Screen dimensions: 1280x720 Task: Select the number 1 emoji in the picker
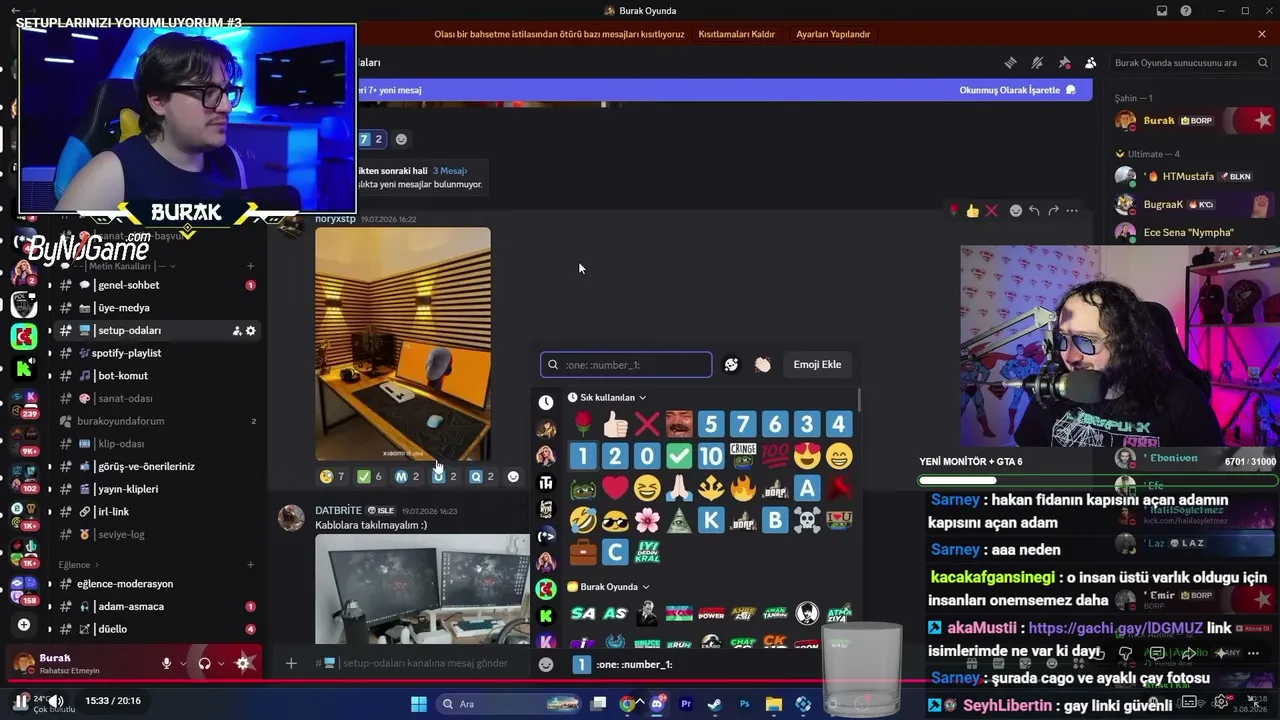point(583,456)
